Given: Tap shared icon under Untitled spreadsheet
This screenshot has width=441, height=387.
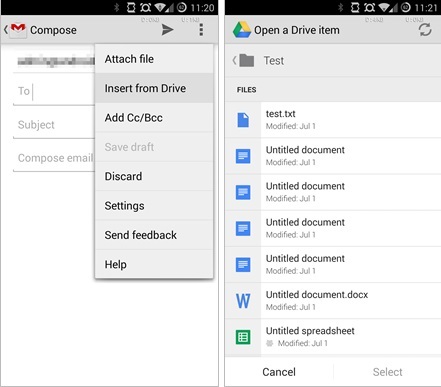Looking at the screenshot, I should click(x=270, y=343).
